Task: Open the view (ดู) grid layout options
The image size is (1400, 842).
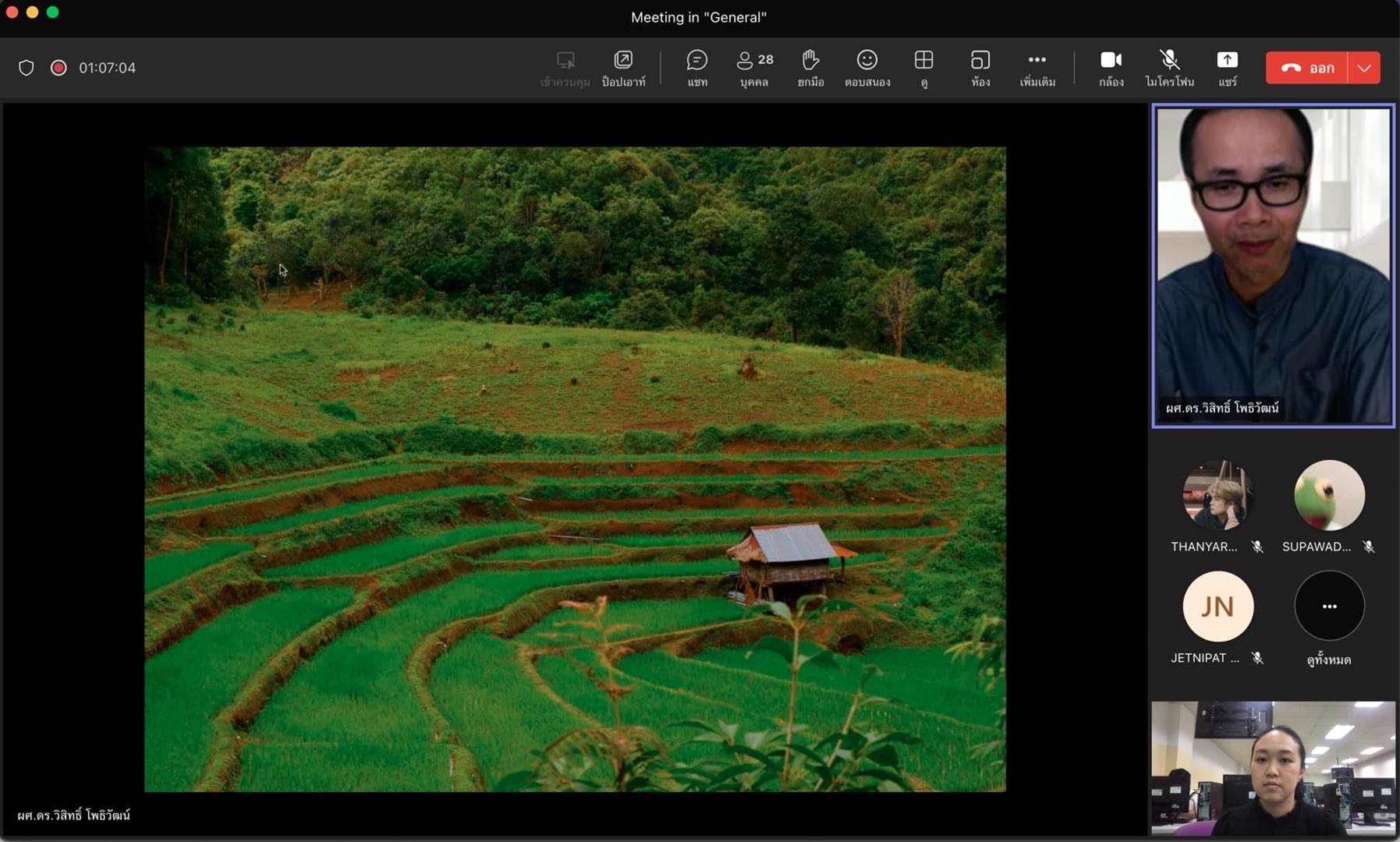Action: [923, 68]
